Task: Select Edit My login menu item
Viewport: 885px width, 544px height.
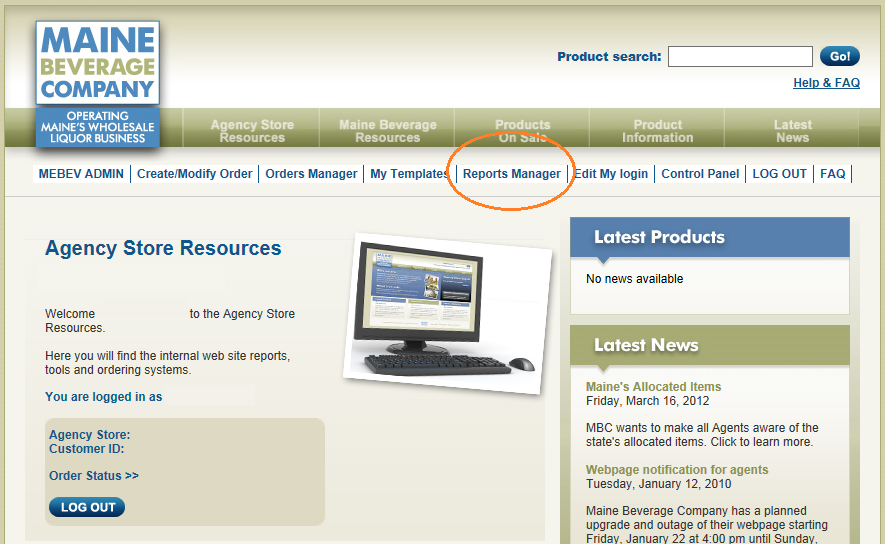Action: tap(611, 174)
